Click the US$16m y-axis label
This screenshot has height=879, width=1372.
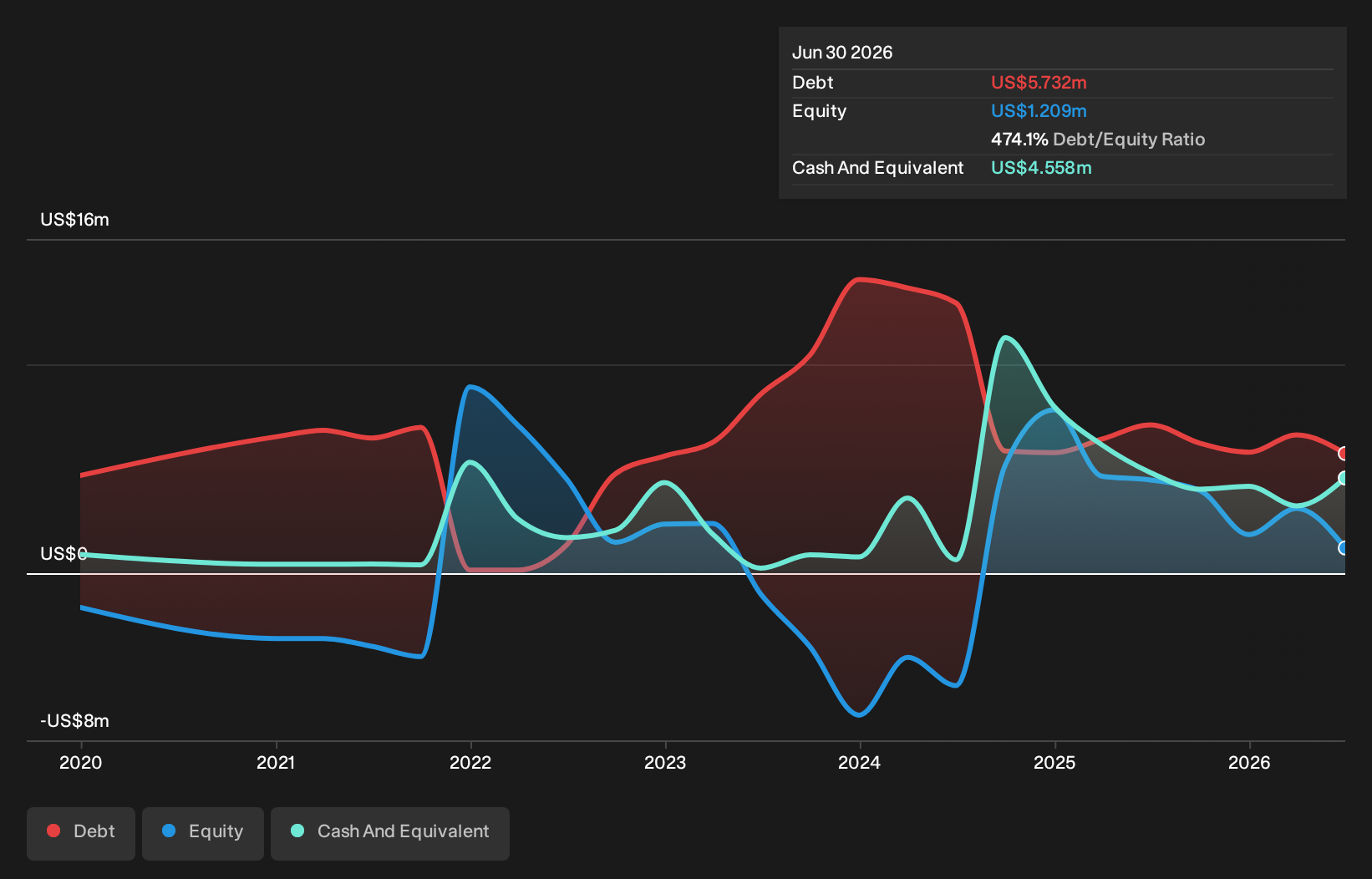point(75,220)
